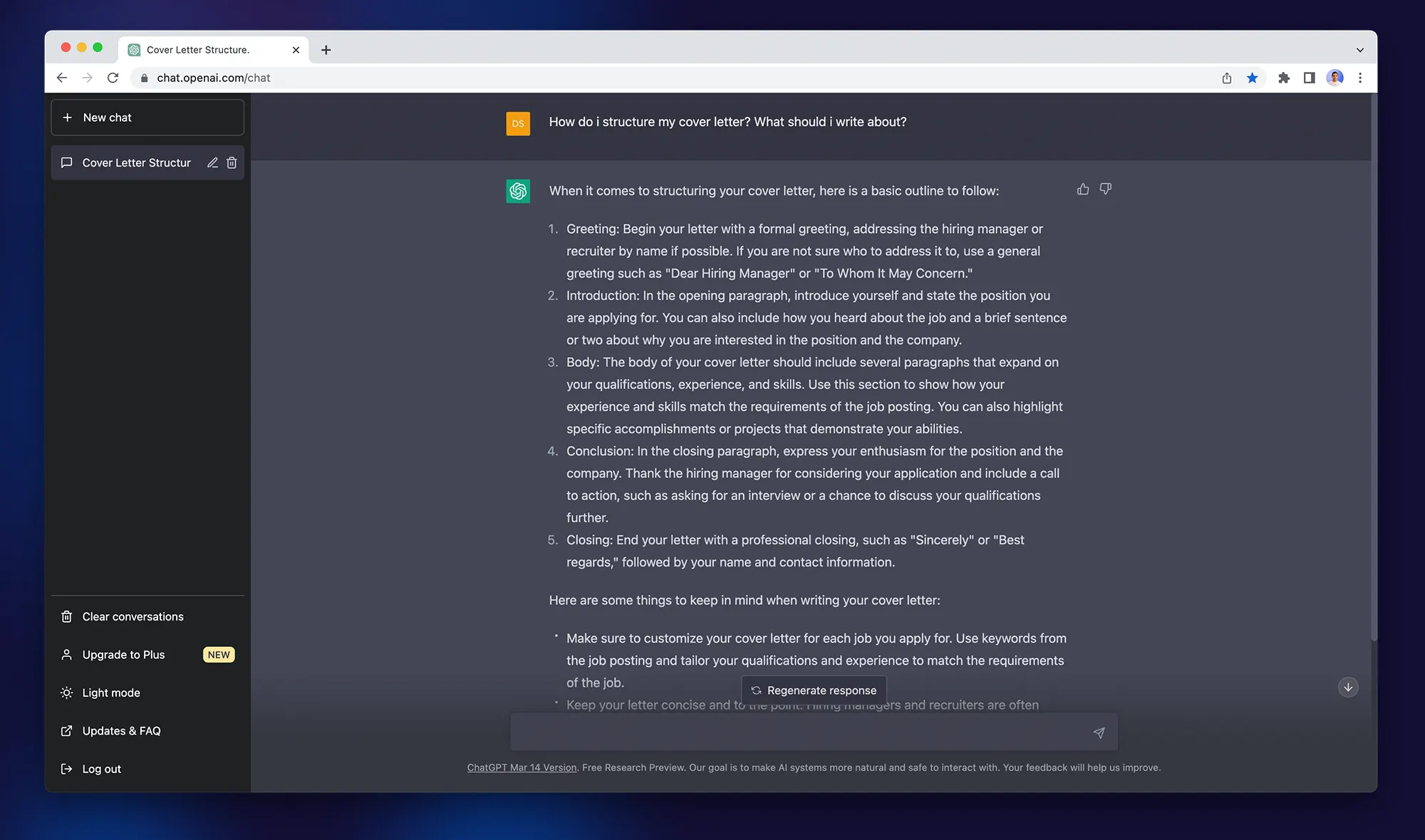Click the thumbs up icon on the response
Viewport: 1425px width, 840px height.
point(1083,189)
